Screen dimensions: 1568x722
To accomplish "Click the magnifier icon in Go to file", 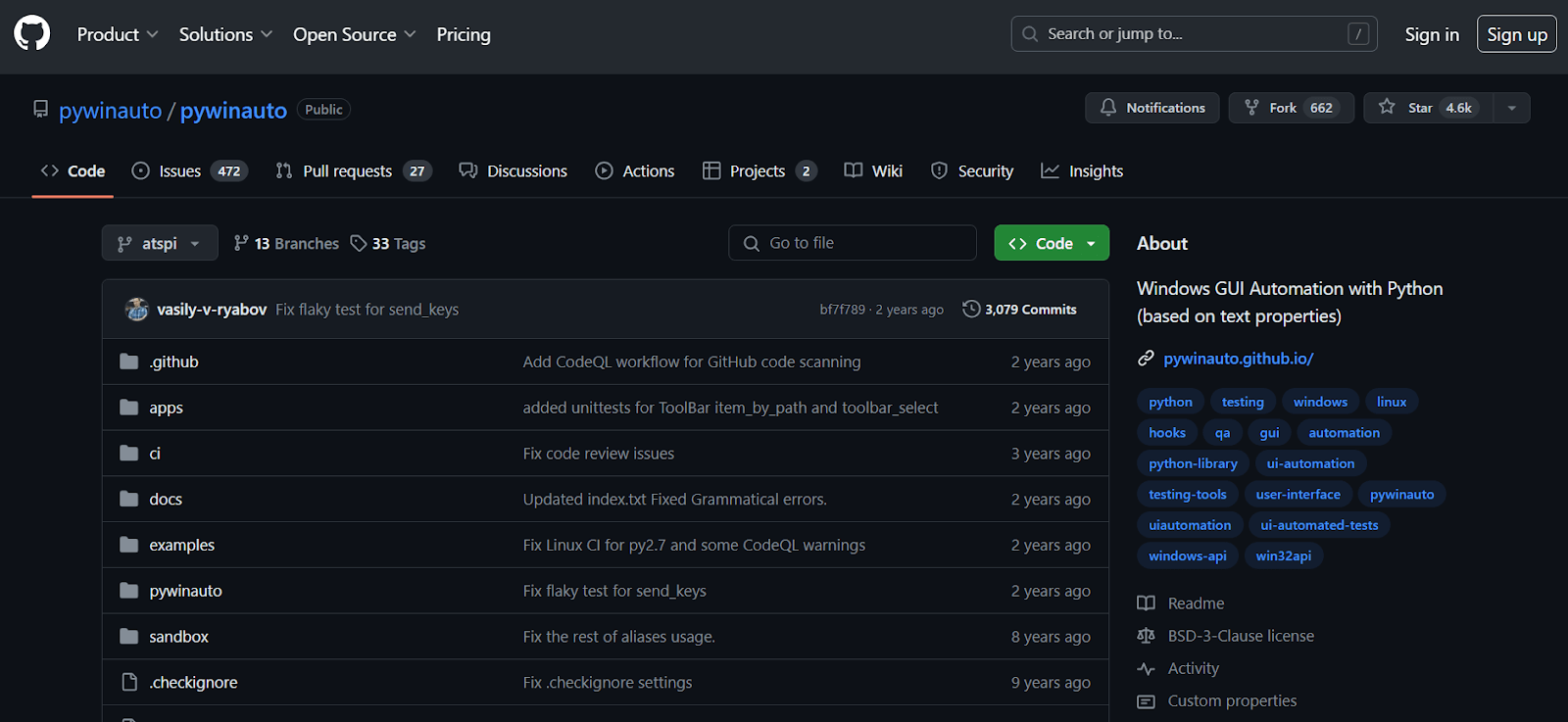I will pos(752,243).
